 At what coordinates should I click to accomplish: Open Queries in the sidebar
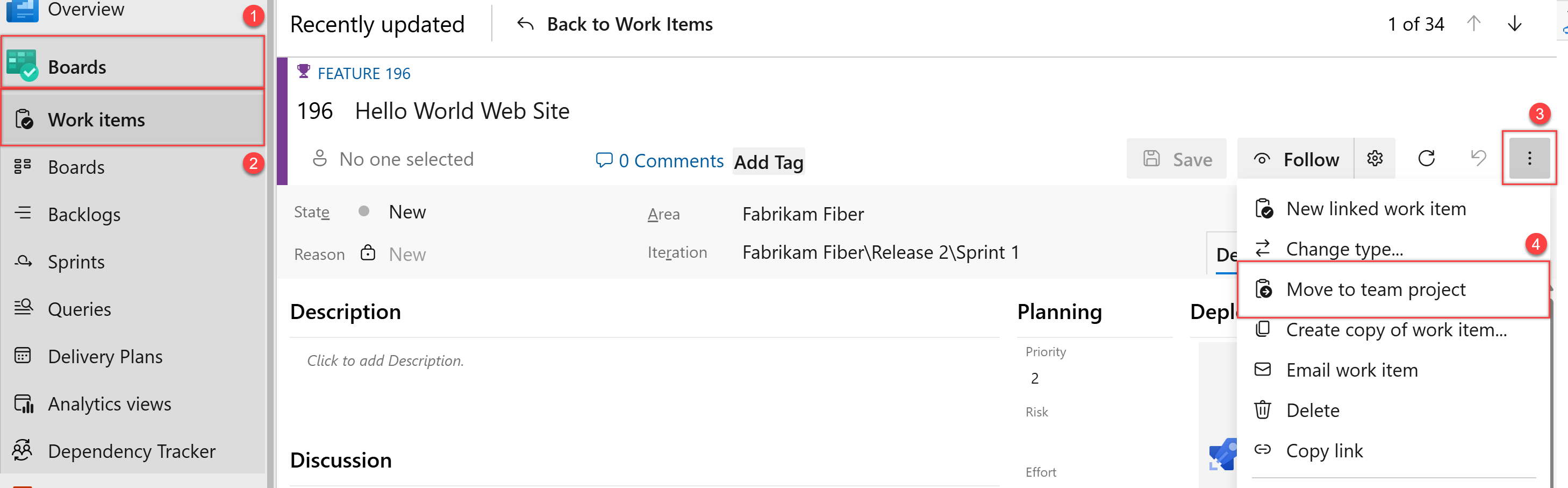pos(79,309)
